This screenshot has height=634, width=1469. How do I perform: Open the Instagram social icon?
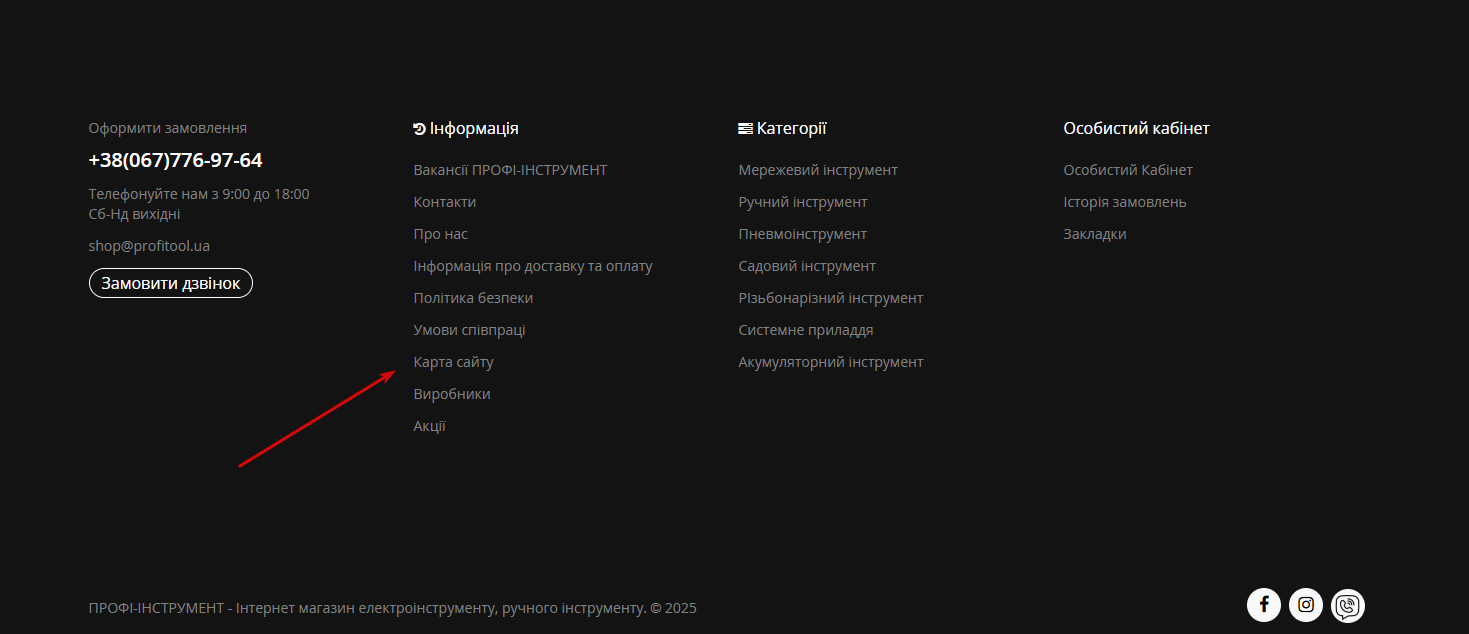(1306, 605)
